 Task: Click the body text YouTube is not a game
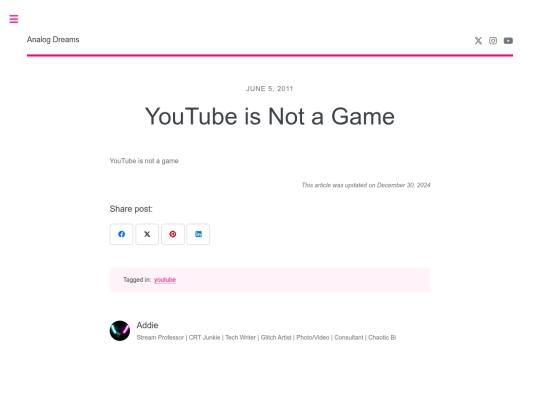click(144, 161)
